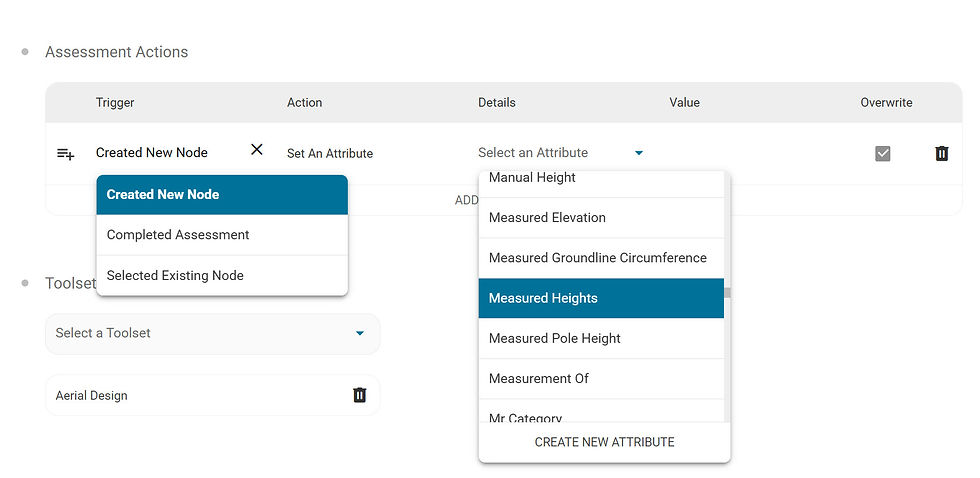Click the add-row icon beside Created New Node

66,154
